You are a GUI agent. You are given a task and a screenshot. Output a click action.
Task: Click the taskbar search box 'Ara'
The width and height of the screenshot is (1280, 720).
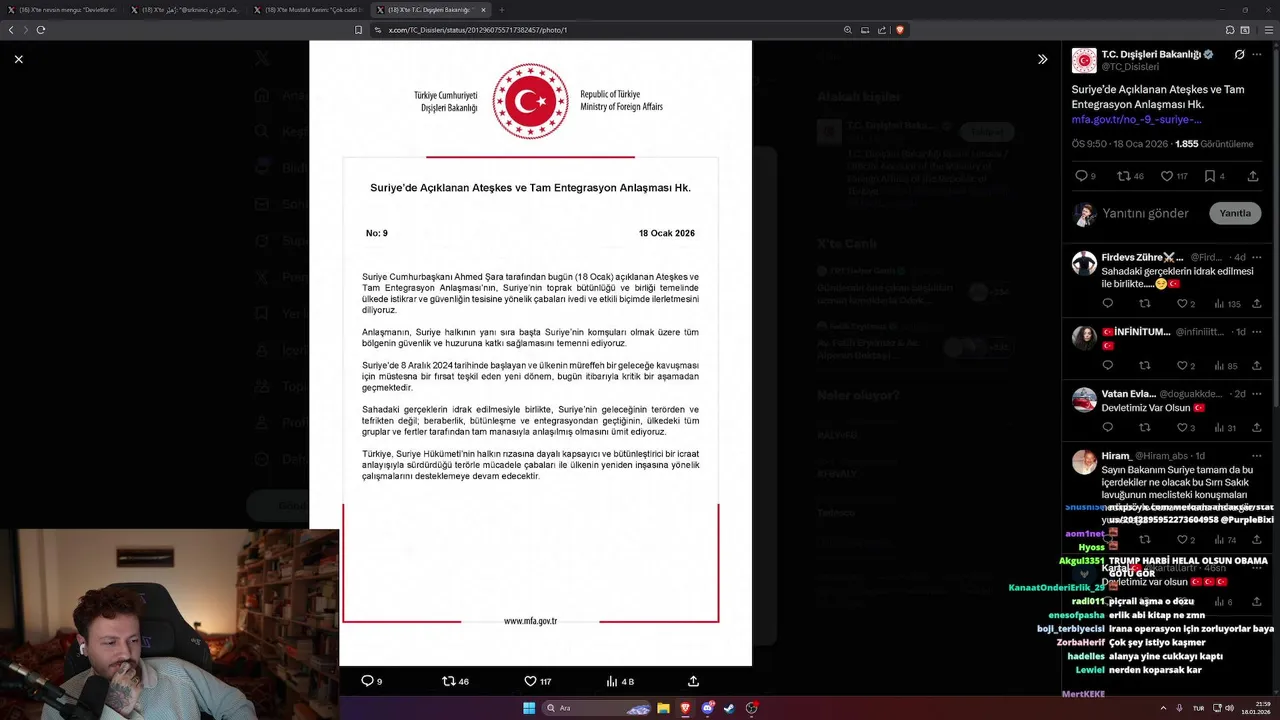597,708
